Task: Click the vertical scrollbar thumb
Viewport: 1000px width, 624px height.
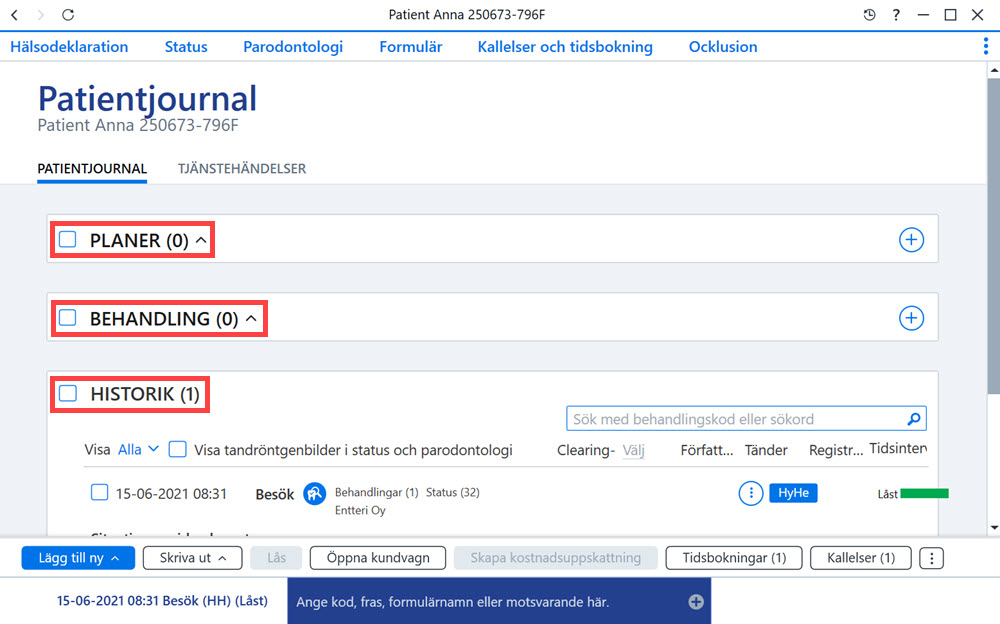Action: click(x=994, y=236)
